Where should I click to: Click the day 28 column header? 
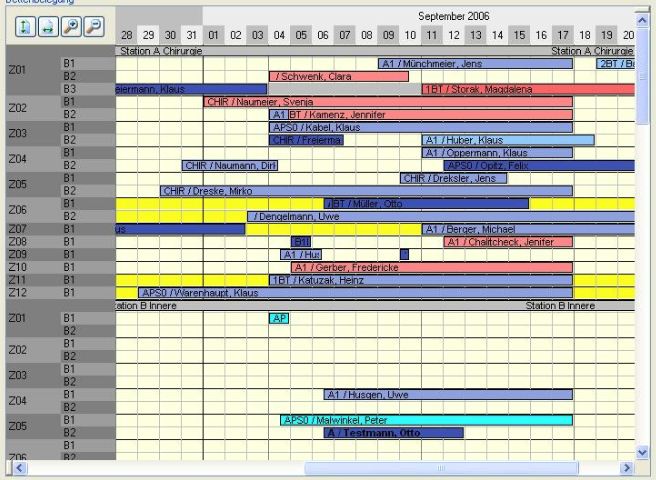[x=126, y=35]
